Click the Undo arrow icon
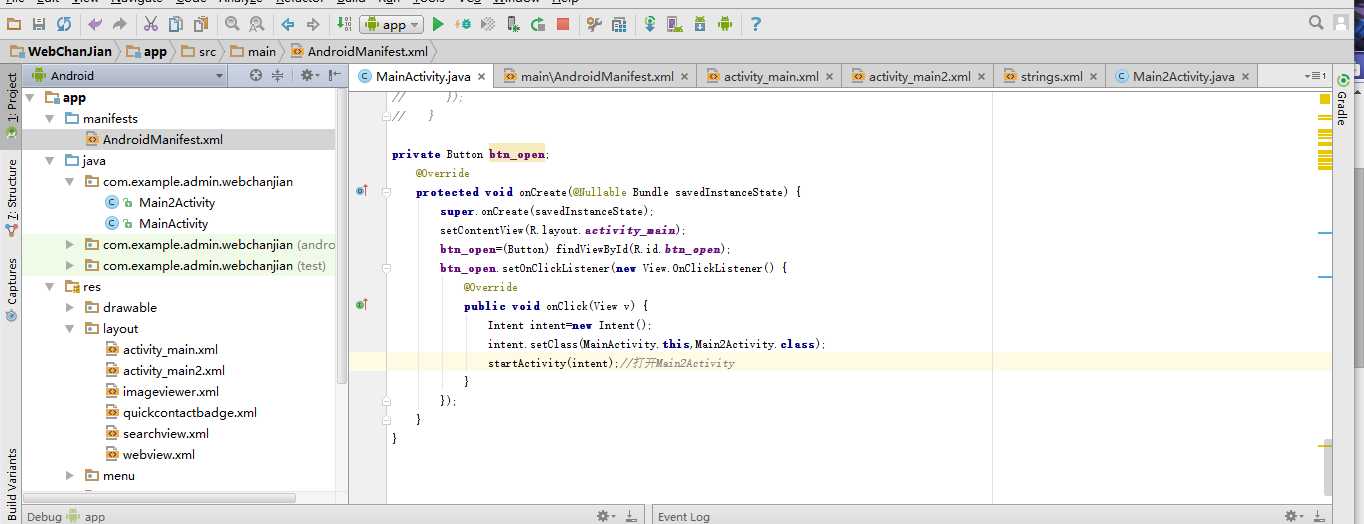 click(x=95, y=24)
